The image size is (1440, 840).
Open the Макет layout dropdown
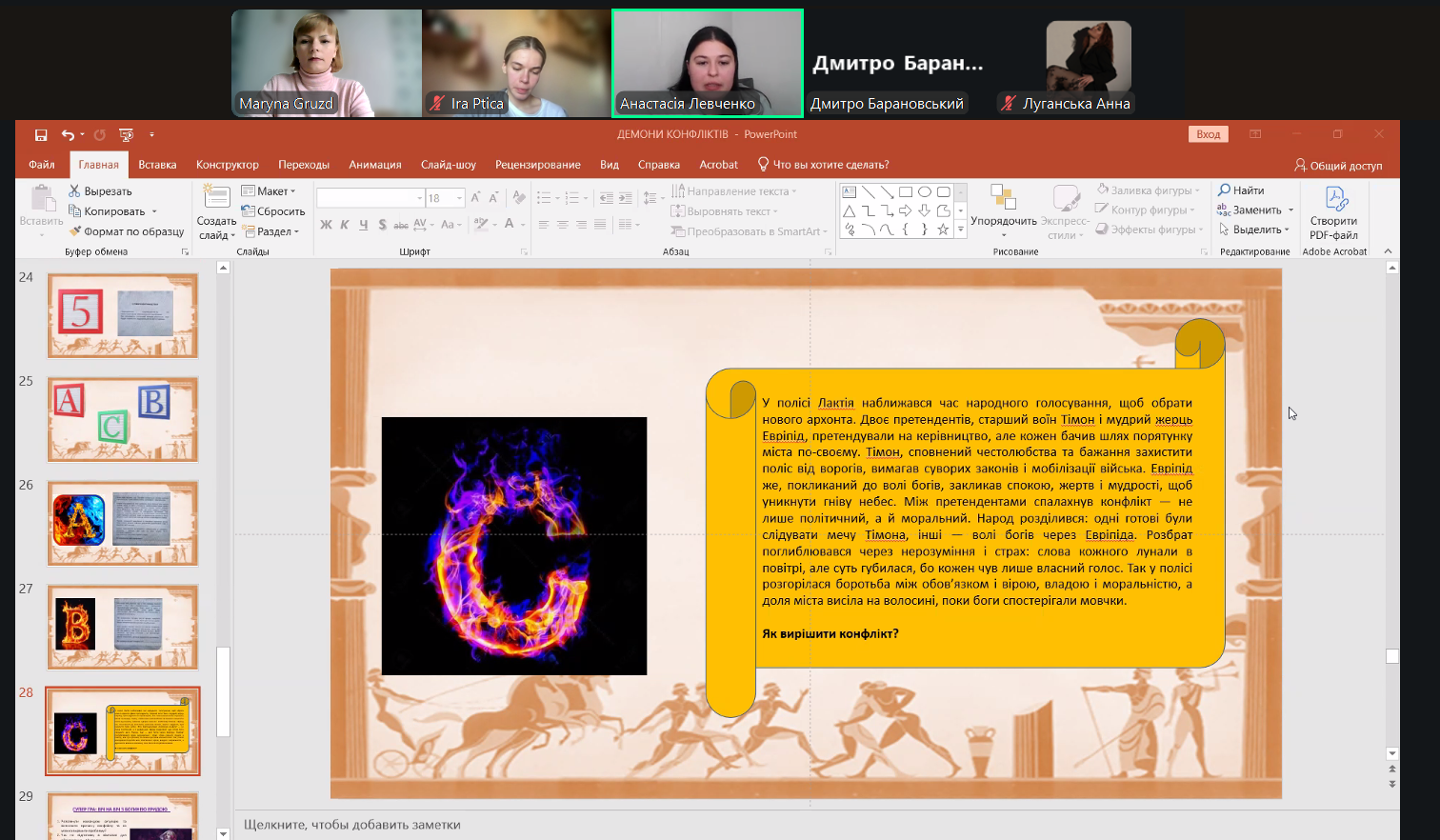(270, 191)
